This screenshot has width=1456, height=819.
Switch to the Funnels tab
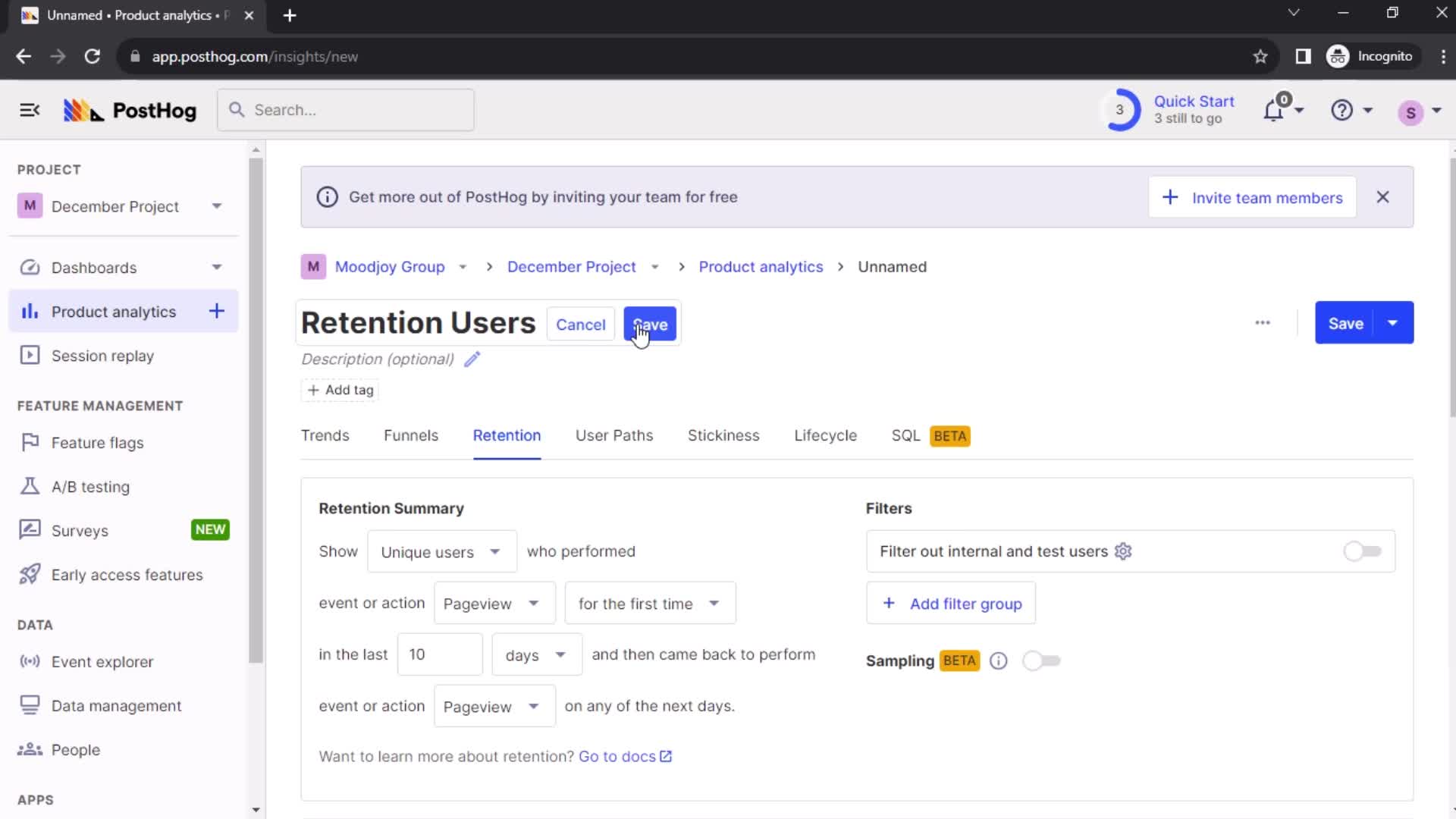click(411, 435)
